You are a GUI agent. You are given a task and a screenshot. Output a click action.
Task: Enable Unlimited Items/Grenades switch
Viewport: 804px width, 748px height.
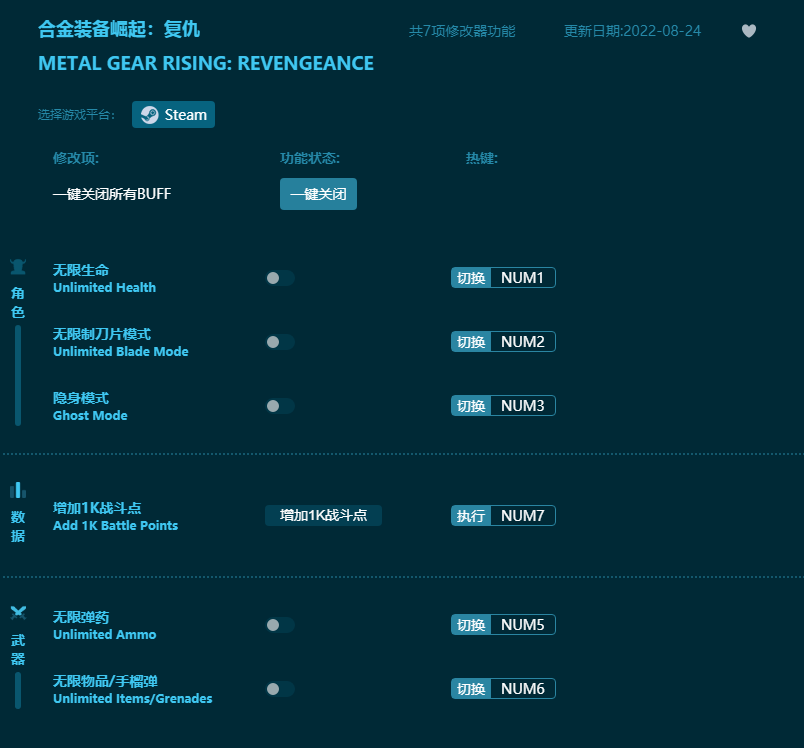click(280, 689)
